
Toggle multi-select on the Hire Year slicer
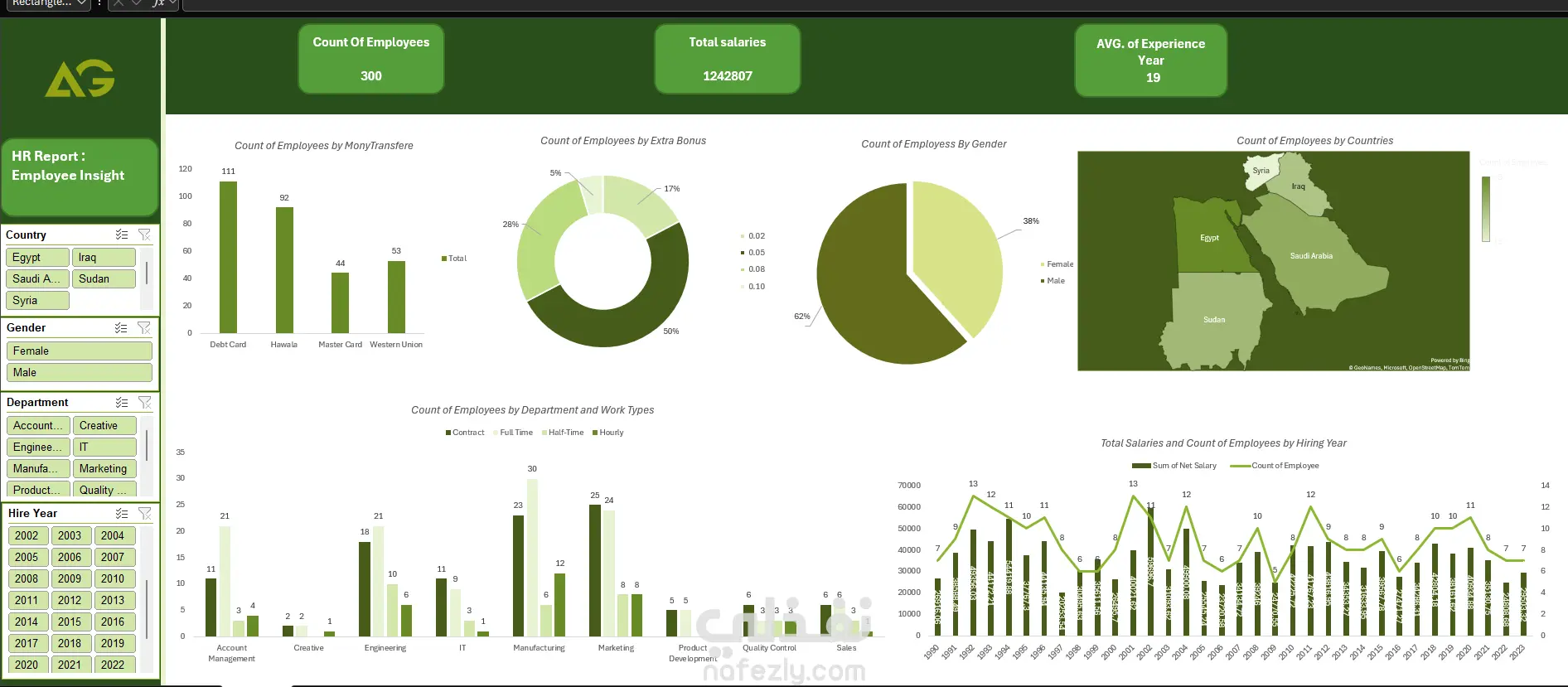click(122, 513)
